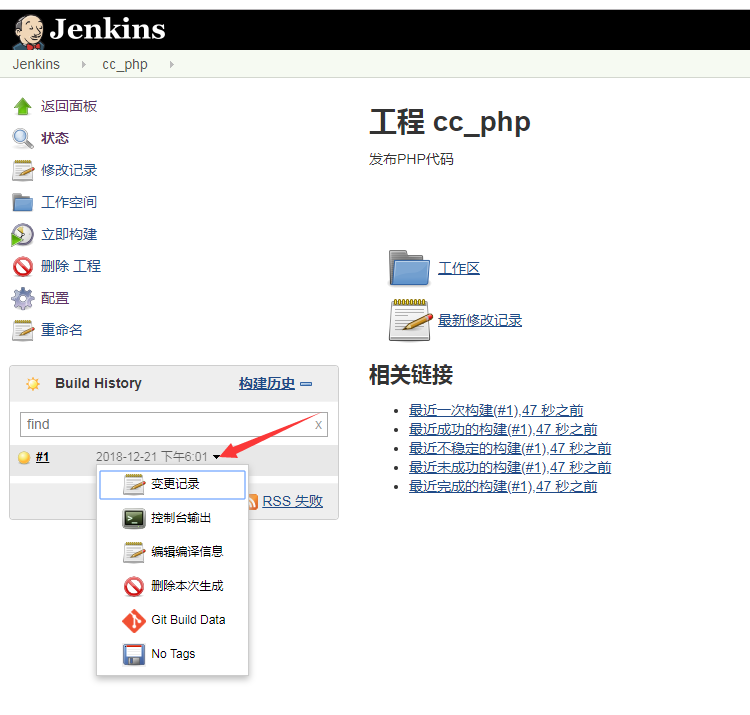Go to 返回面板 in the sidebar

click(69, 106)
